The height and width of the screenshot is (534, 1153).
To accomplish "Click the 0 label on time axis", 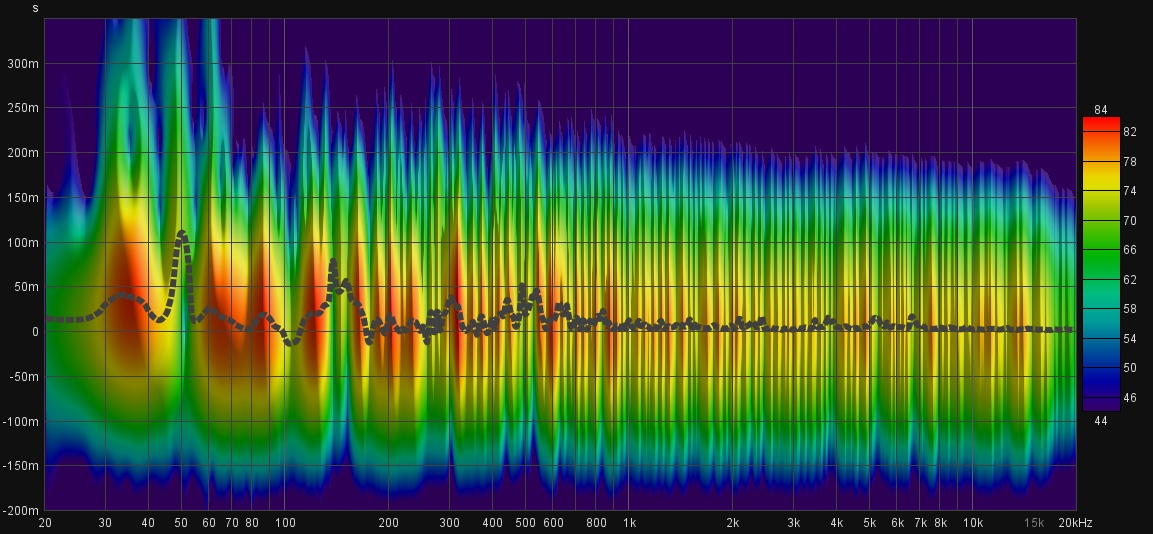I will pos(34,332).
